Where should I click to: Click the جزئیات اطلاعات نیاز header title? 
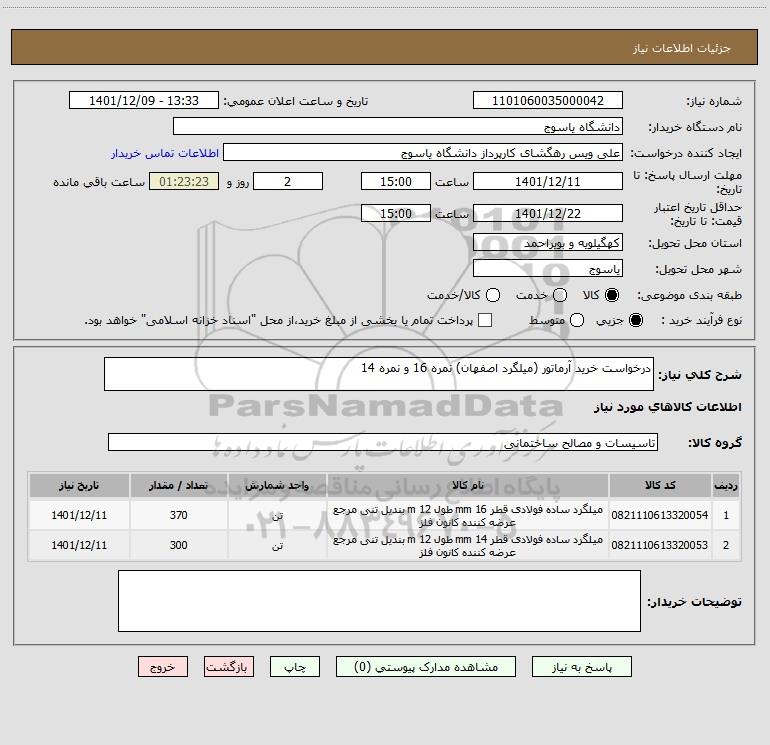click(x=682, y=48)
